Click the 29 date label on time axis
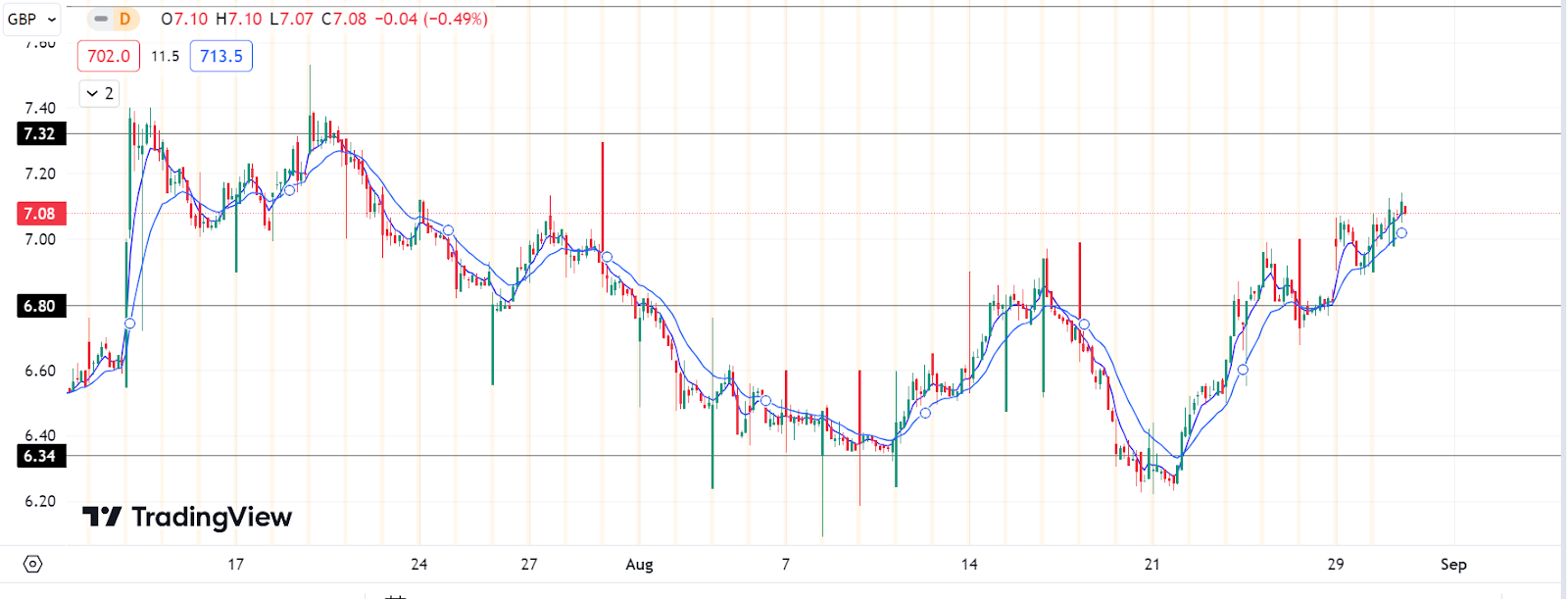The height and width of the screenshot is (599, 1568). click(1336, 564)
